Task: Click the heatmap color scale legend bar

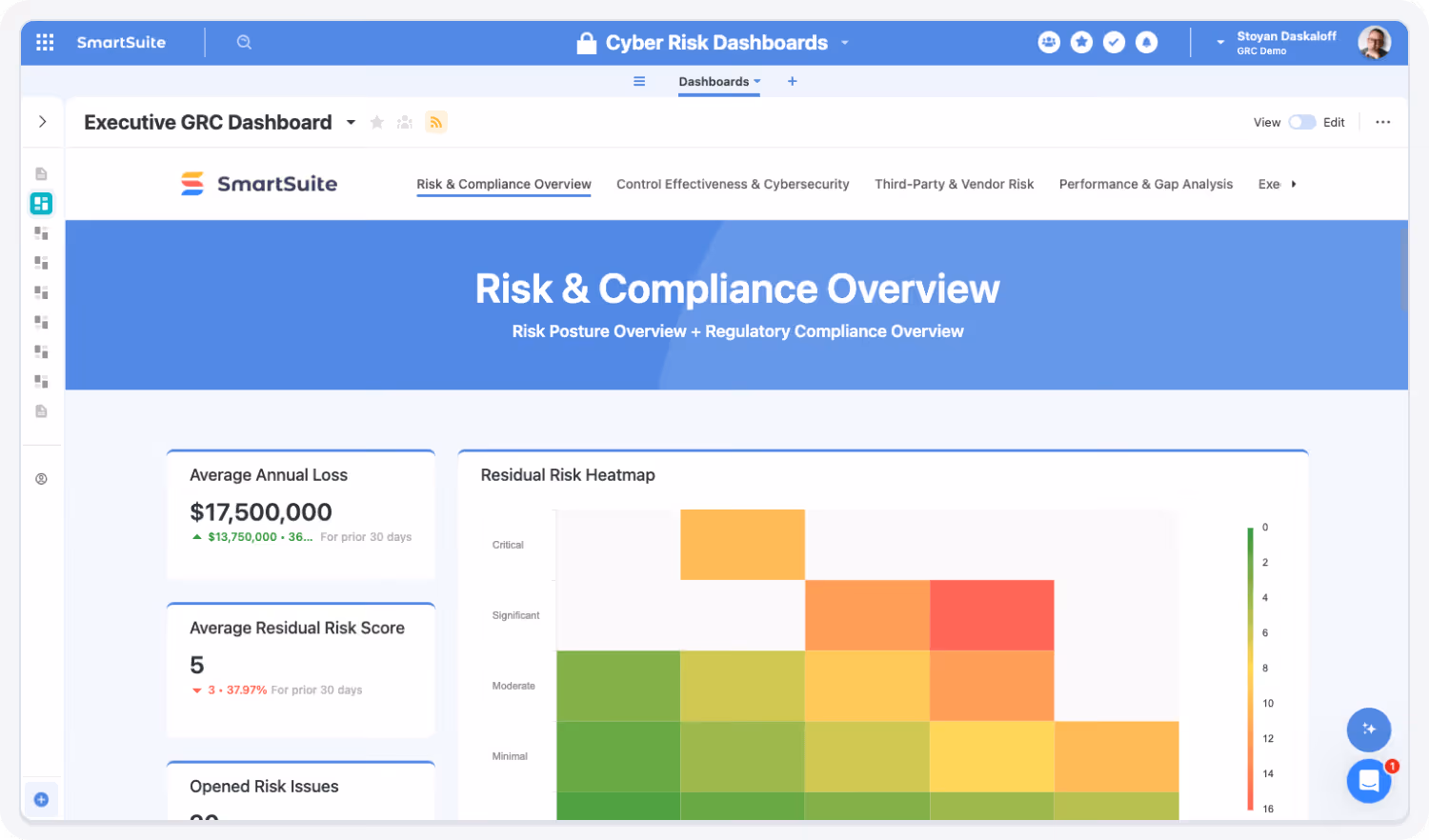Action: pyautogui.click(x=1251, y=669)
